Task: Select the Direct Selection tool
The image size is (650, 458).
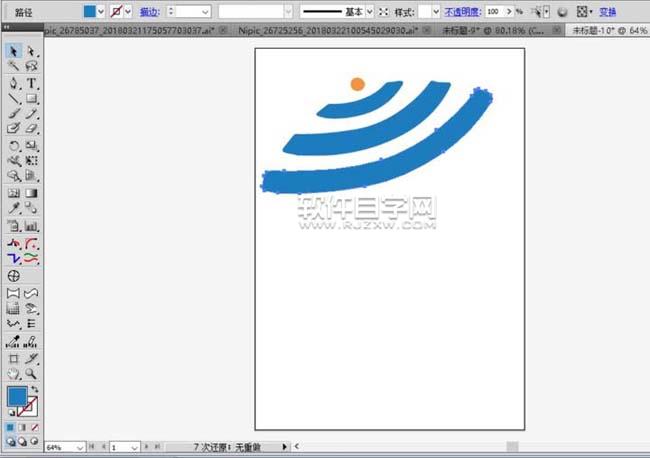Action: (31, 51)
